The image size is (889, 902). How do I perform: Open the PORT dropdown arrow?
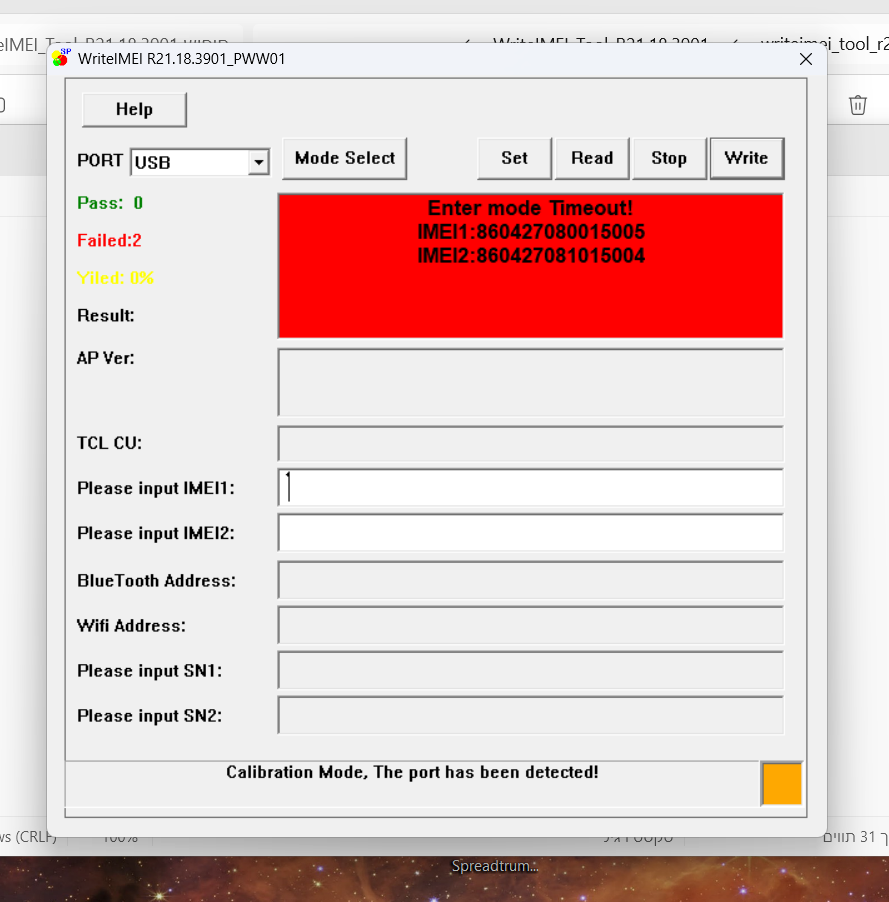coord(258,162)
